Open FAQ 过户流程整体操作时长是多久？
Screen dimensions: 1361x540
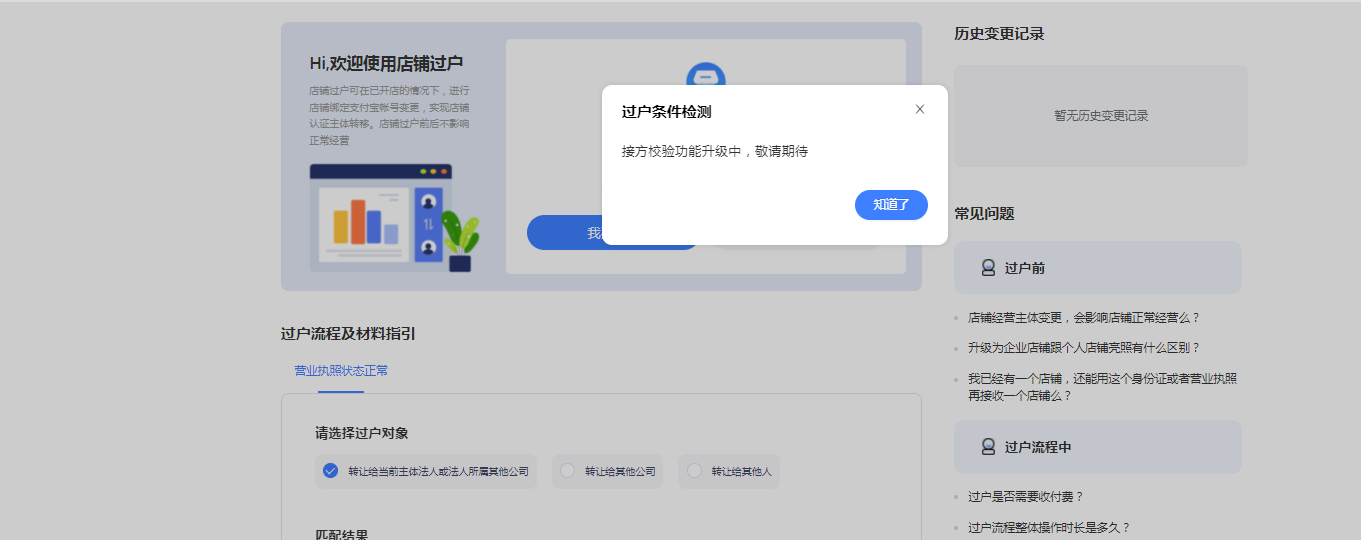click(1048, 528)
